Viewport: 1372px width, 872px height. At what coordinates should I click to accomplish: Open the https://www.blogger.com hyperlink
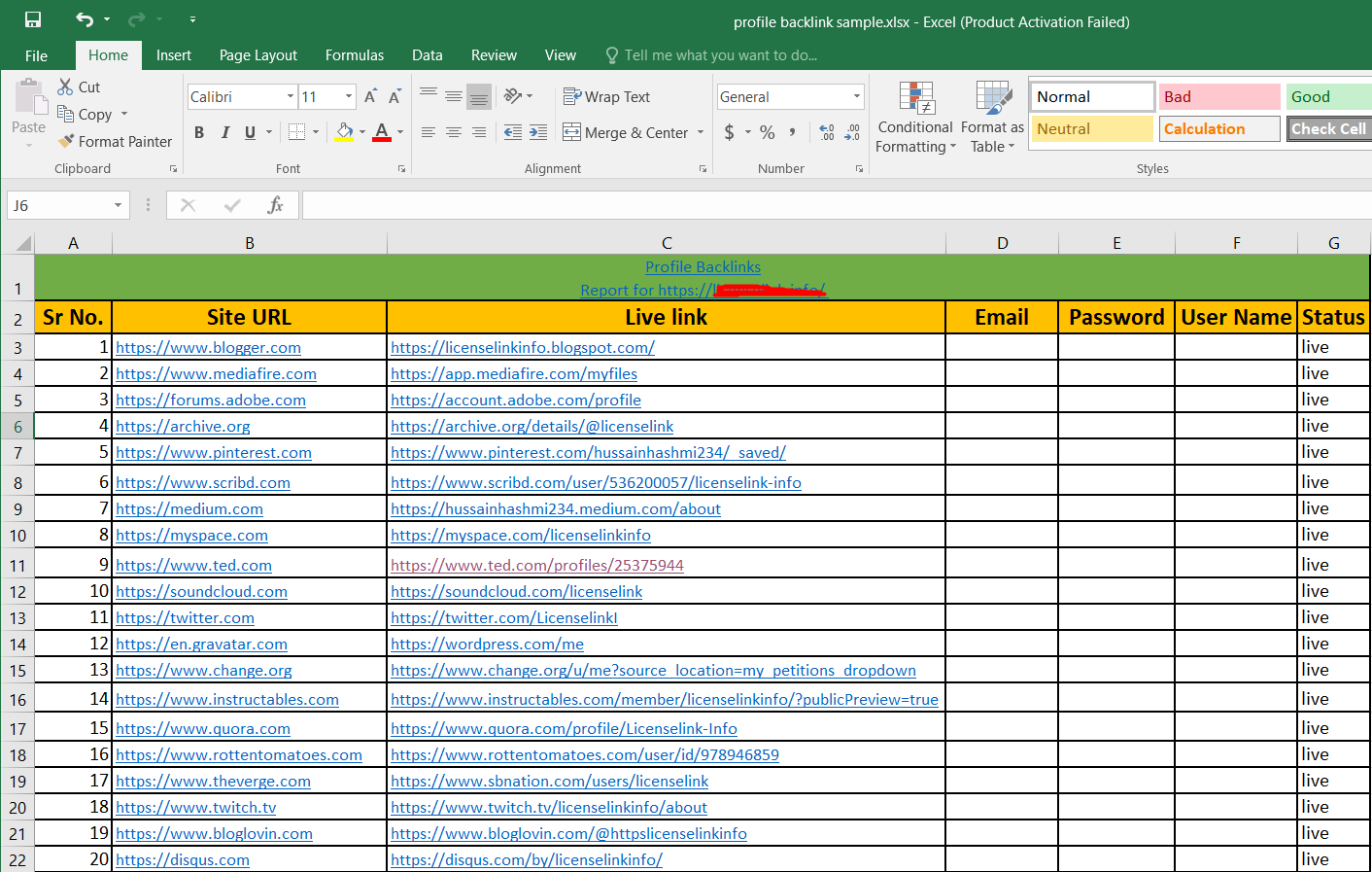208,347
